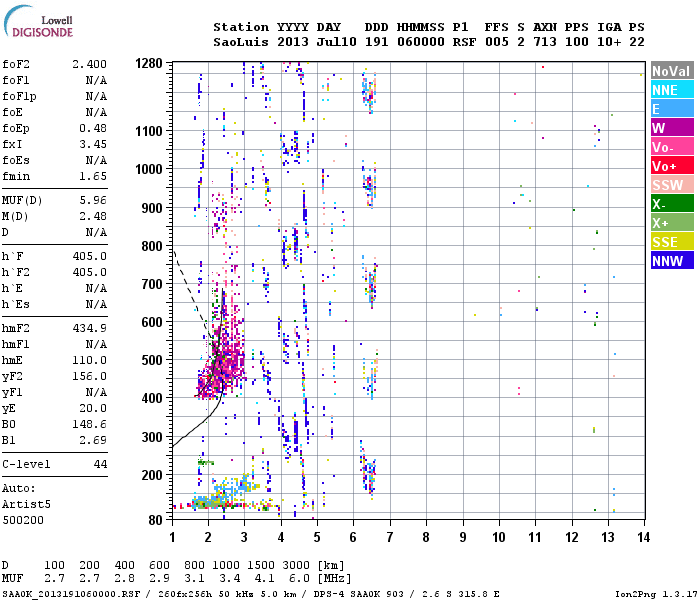Click the D 1500 distance column header

[261, 565]
